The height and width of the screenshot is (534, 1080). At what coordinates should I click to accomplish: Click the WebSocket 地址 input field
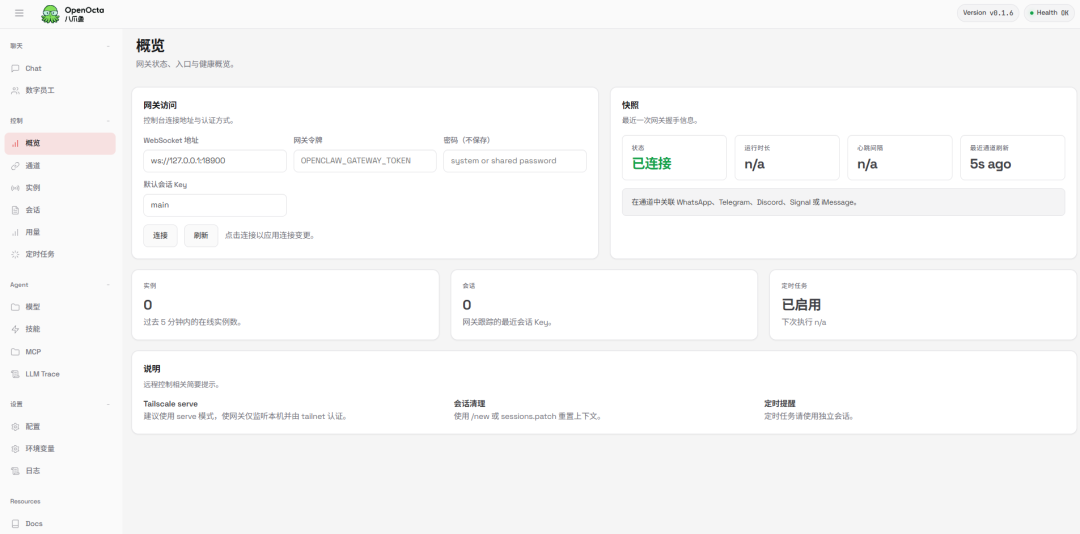[x=214, y=160]
